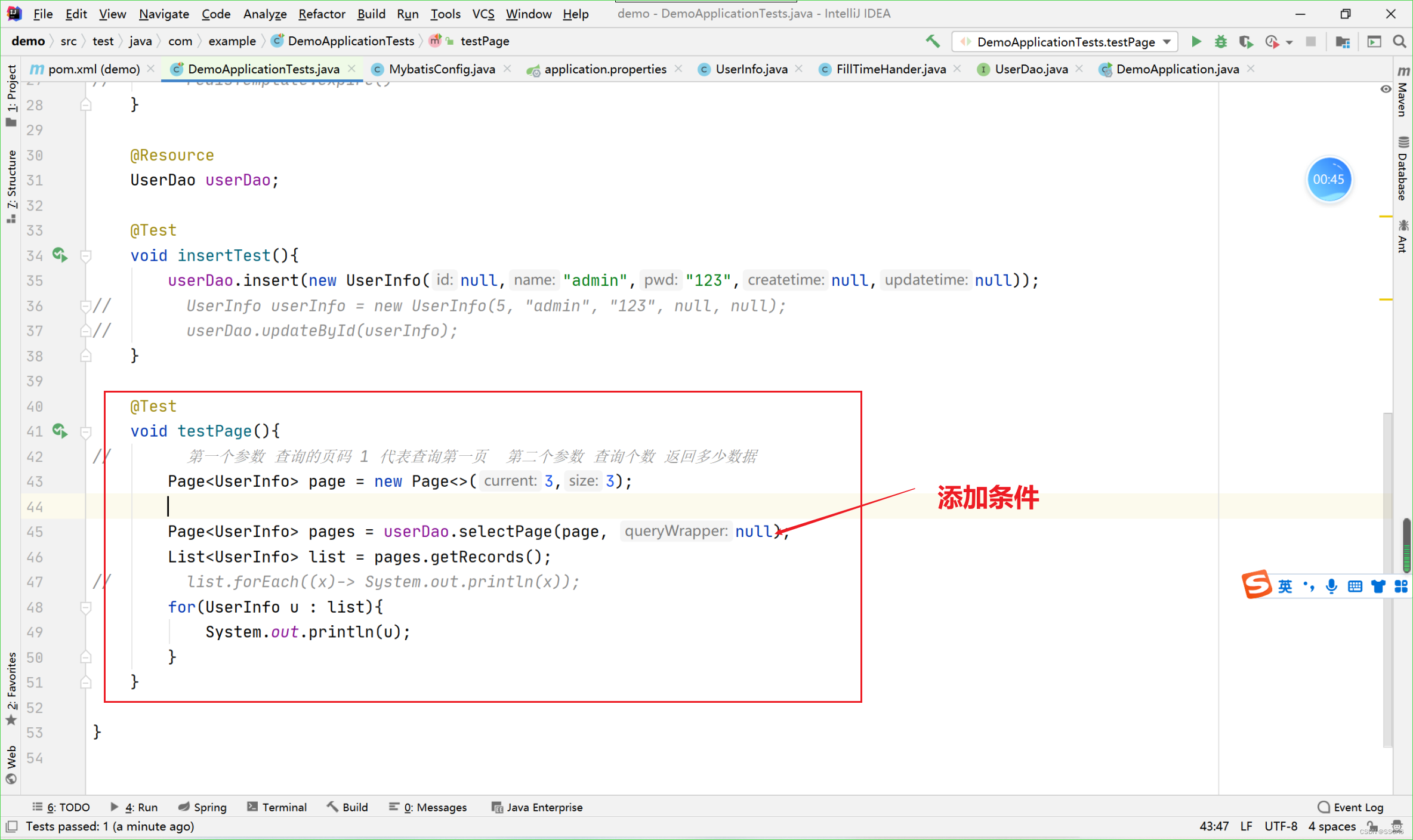Toggle fold end marker at line 28
Image resolution: width=1413 pixels, height=840 pixels.
(x=86, y=105)
